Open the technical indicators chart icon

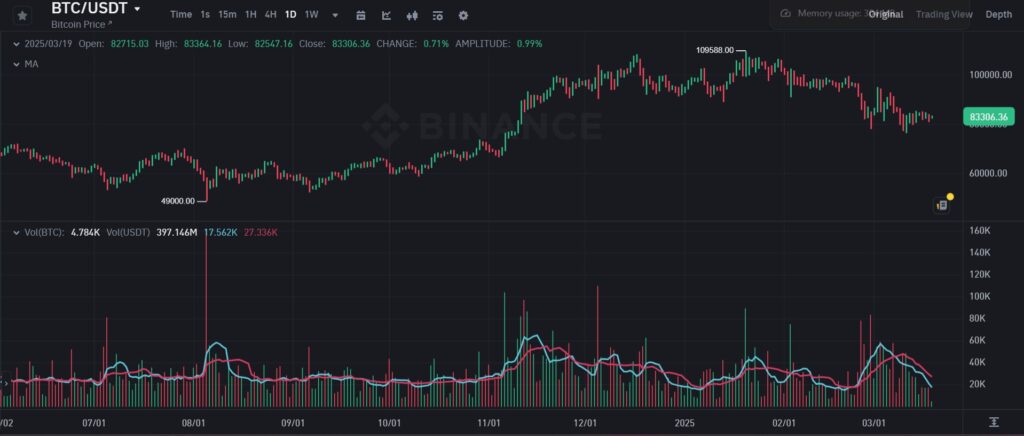(x=386, y=15)
